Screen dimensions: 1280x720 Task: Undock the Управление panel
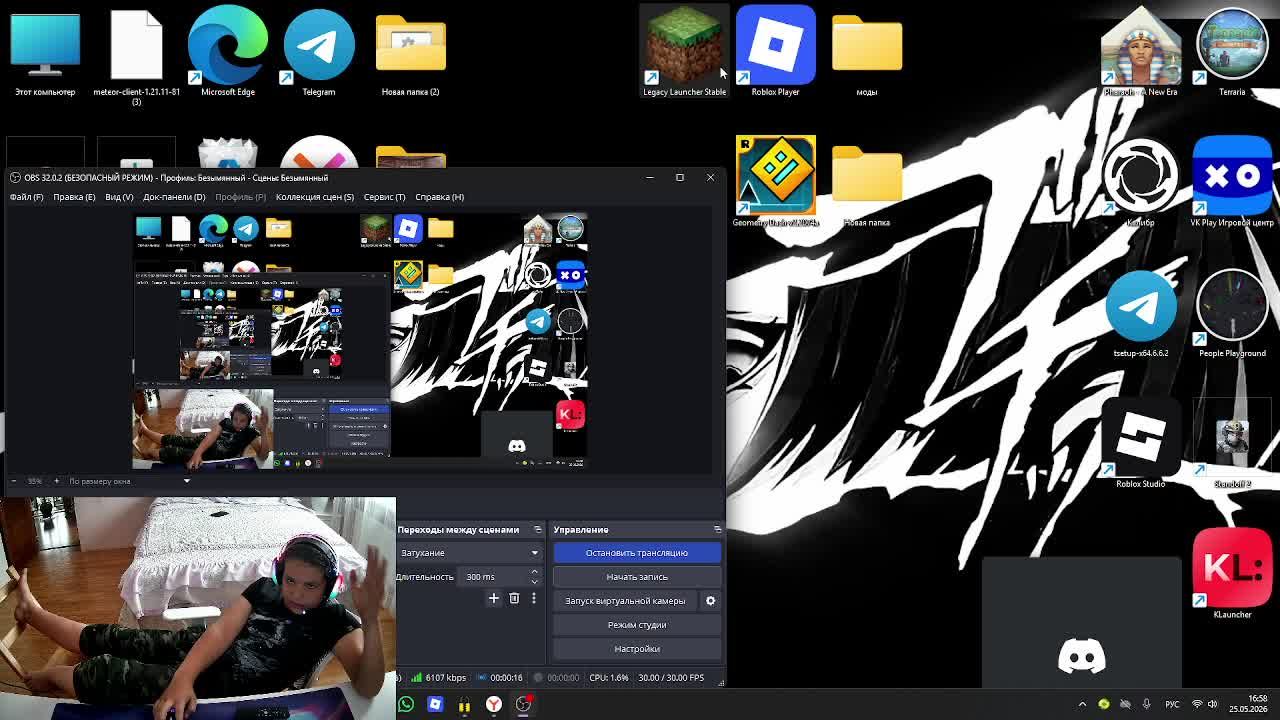coord(717,529)
